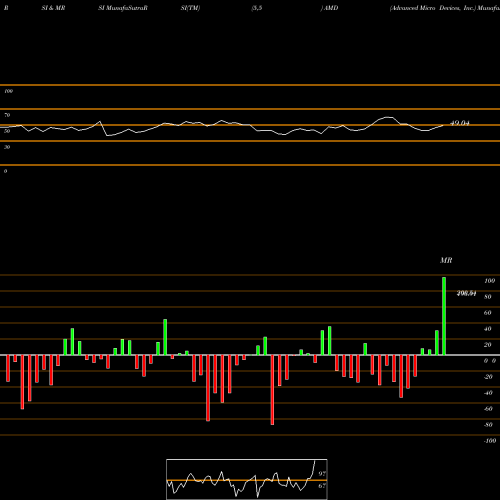The width and height of the screenshot is (500, 500).
Task: Click the MR axis label 80
Action: tap(488, 297)
